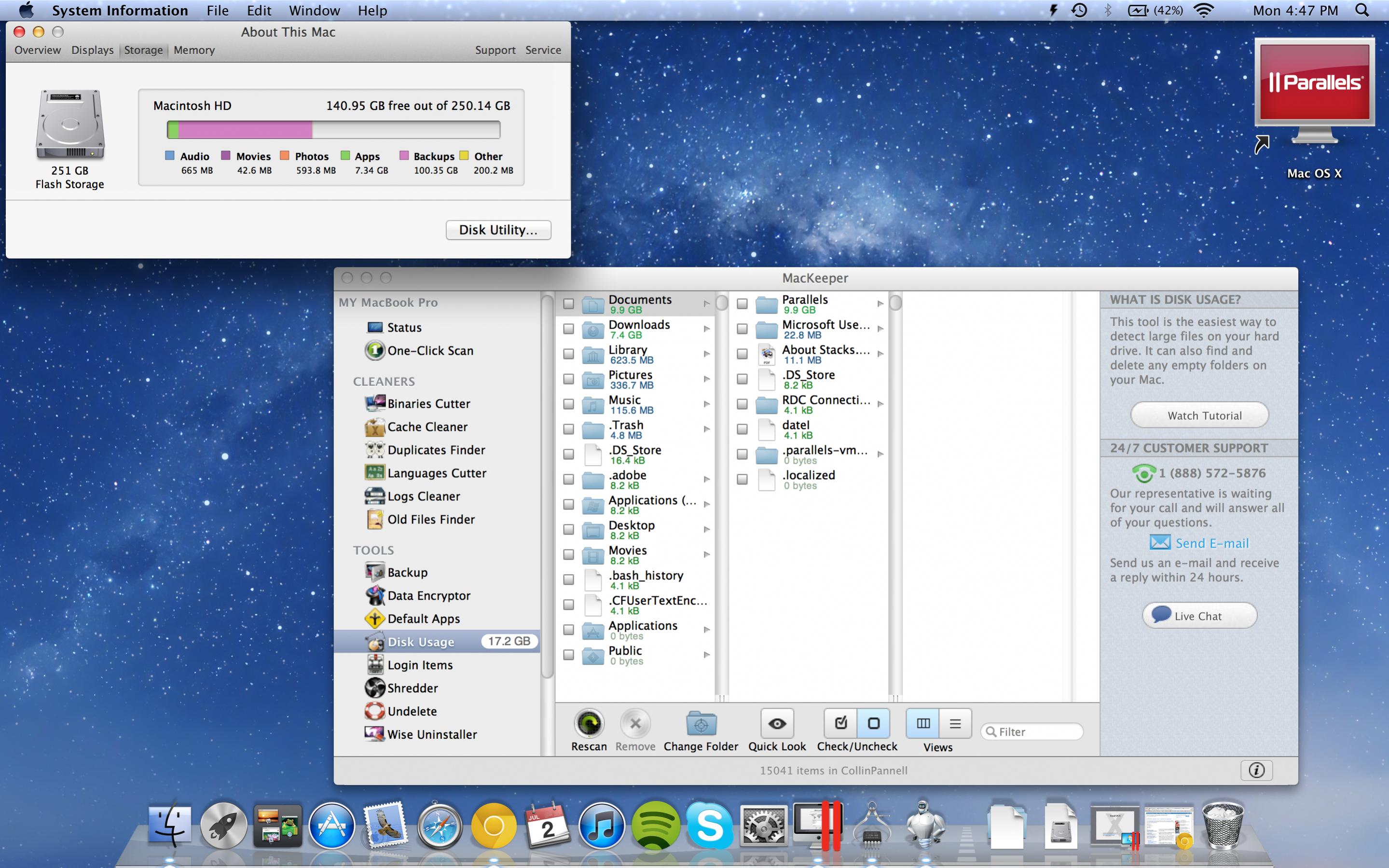The height and width of the screenshot is (868, 1389).
Task: Open the Support tab in About This Mac
Action: [x=495, y=50]
